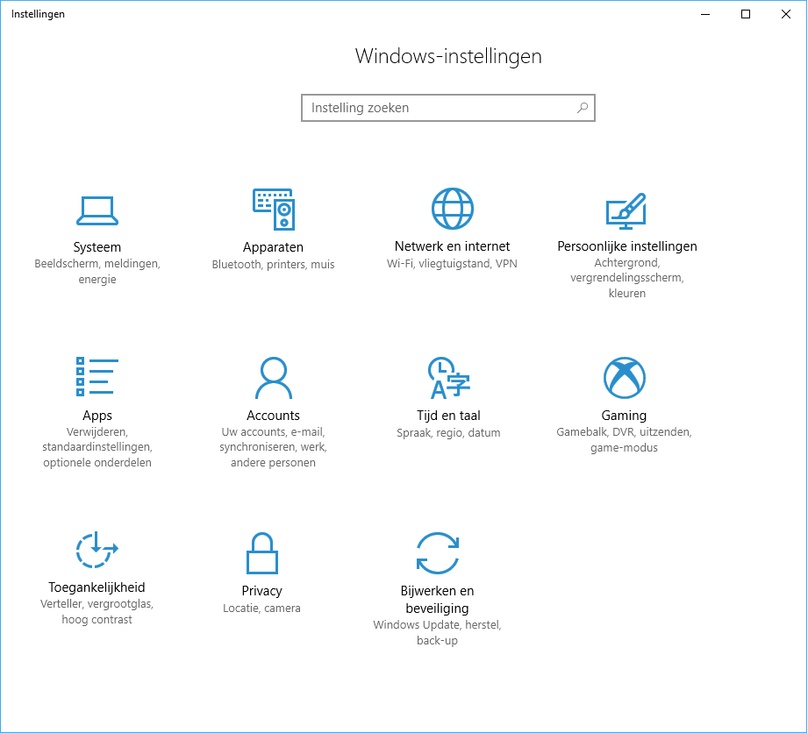
Task: Click the Netwerk en internet globe icon
Action: [452, 209]
